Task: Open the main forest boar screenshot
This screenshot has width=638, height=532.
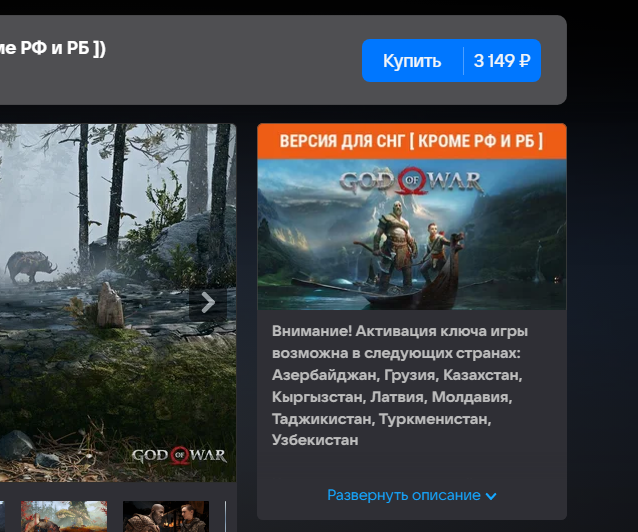Action: [x=118, y=302]
